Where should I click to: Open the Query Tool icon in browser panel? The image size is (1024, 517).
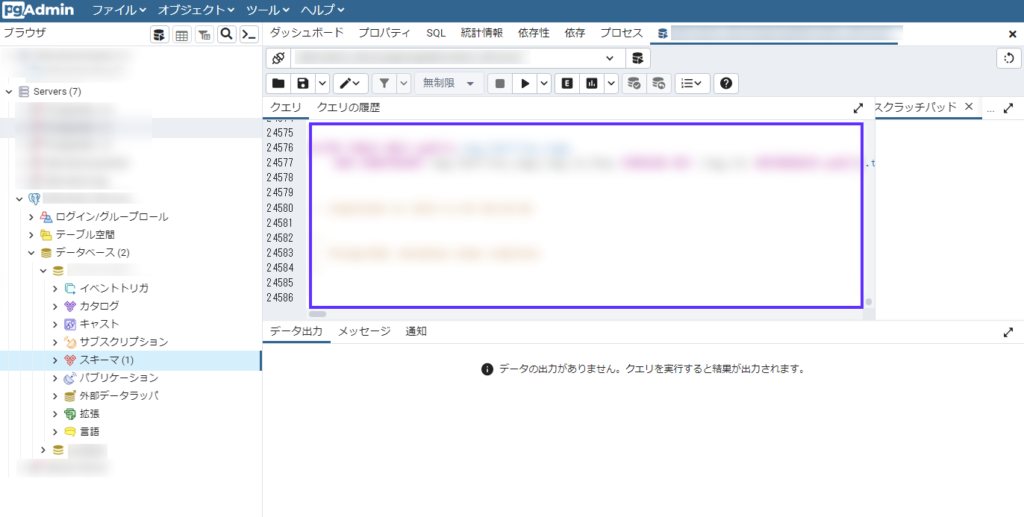[159, 35]
